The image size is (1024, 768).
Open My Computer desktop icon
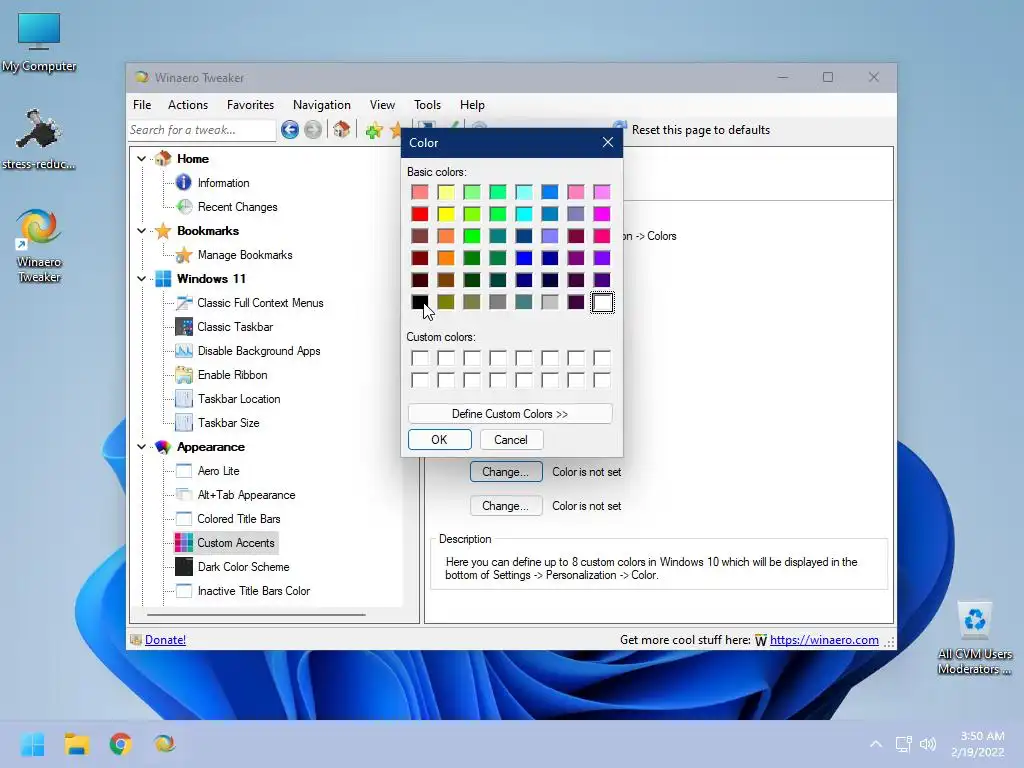coord(39,42)
